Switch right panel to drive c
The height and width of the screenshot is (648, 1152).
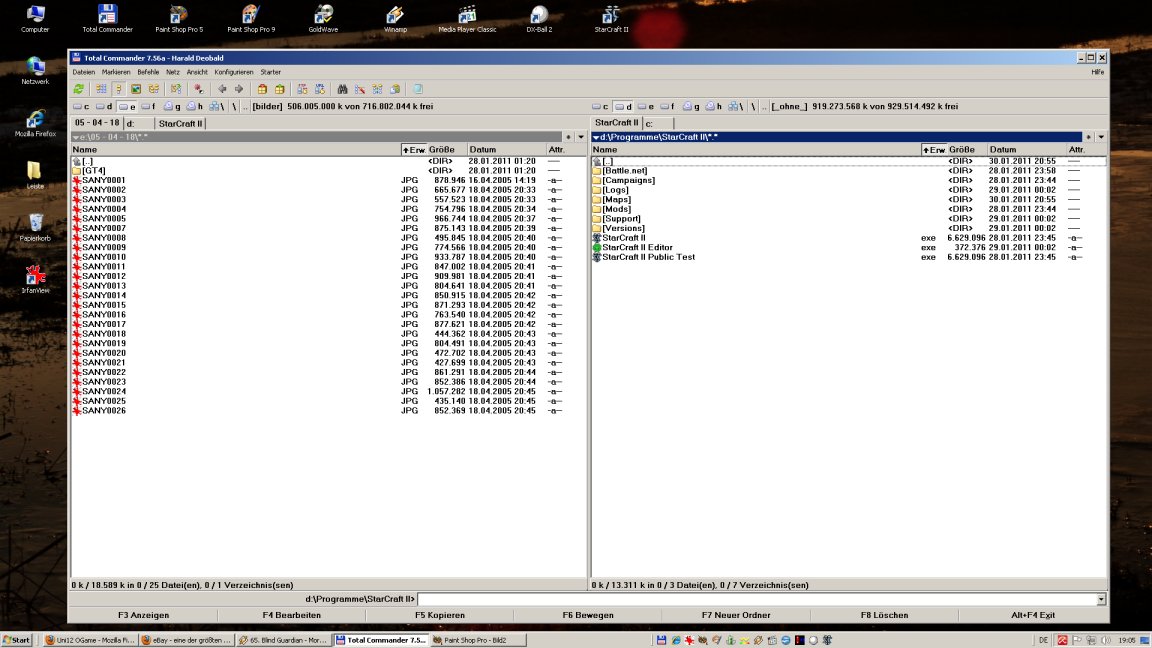(600, 107)
